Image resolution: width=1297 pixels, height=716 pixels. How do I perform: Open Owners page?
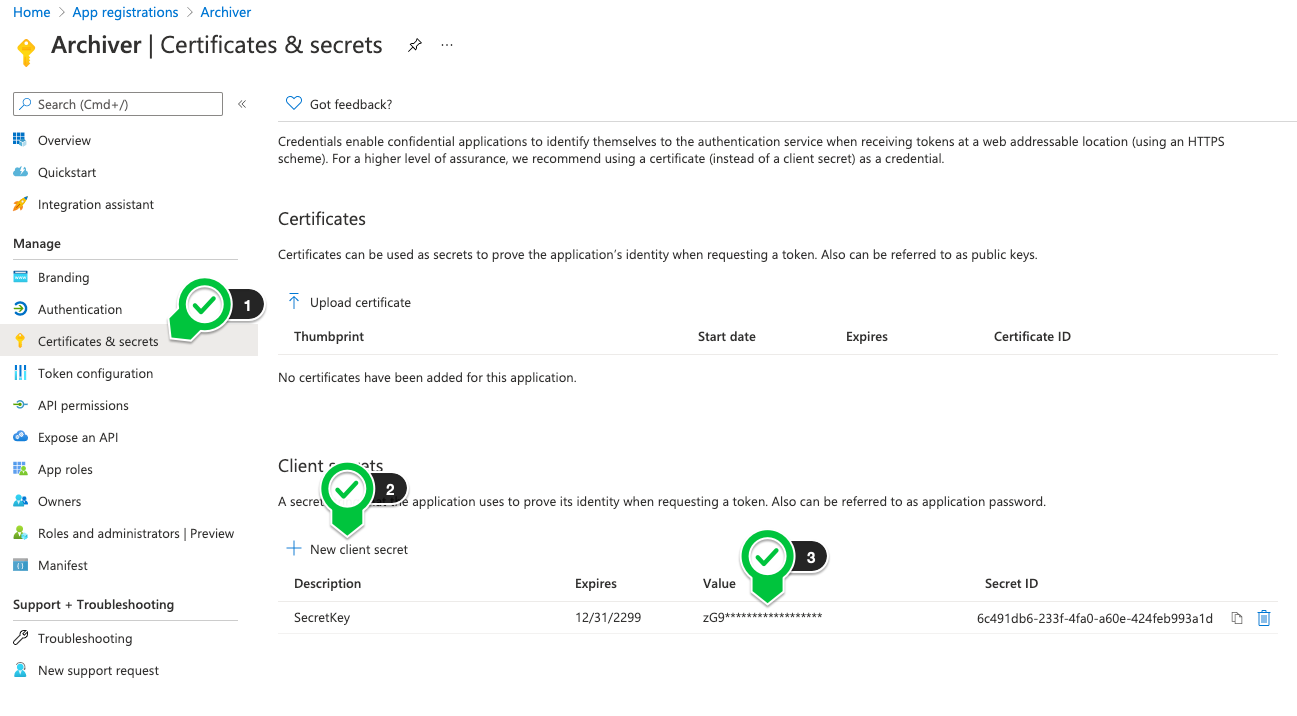(x=59, y=501)
